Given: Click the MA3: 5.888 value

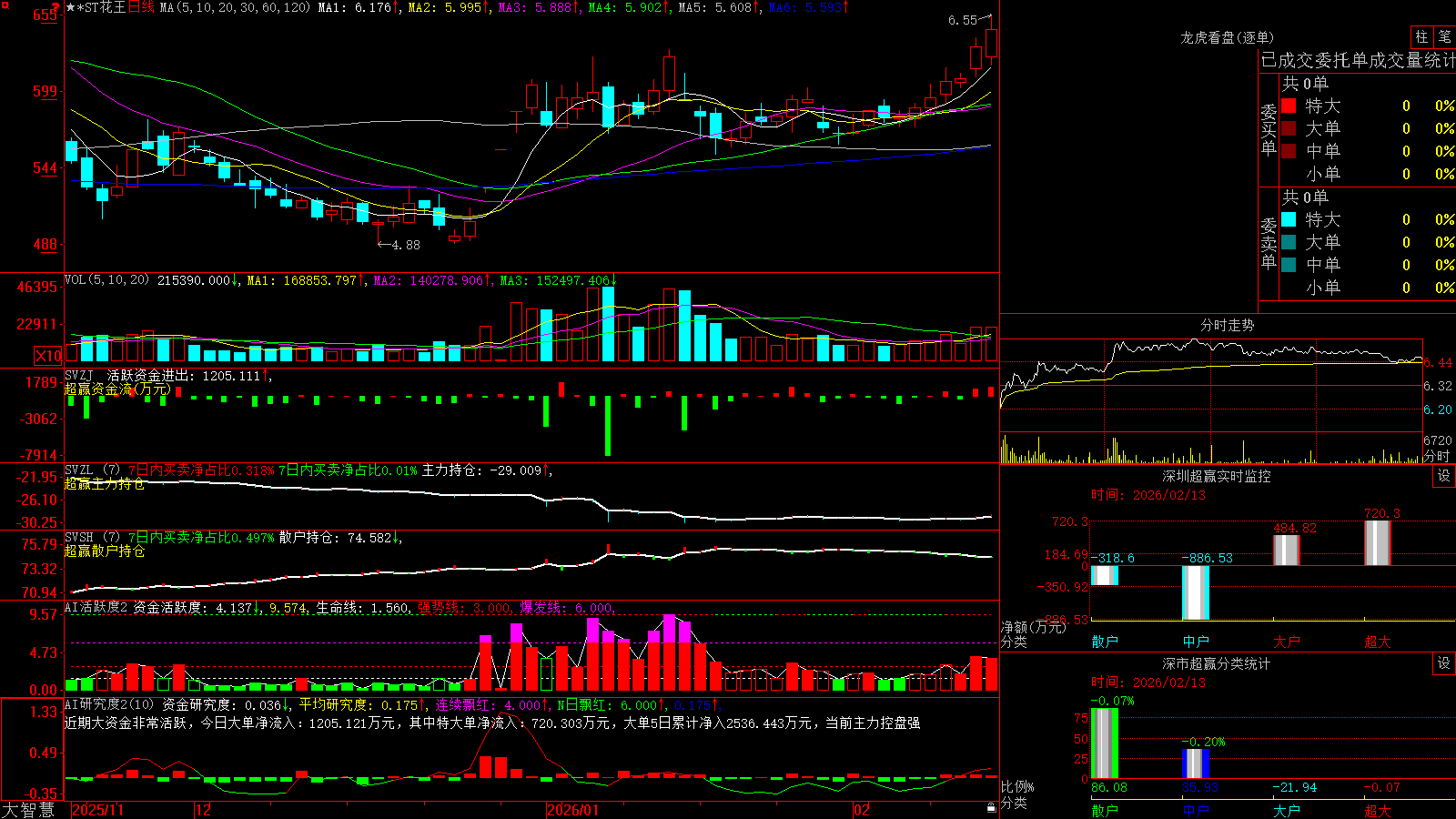Looking at the screenshot, I should tap(537, 7).
